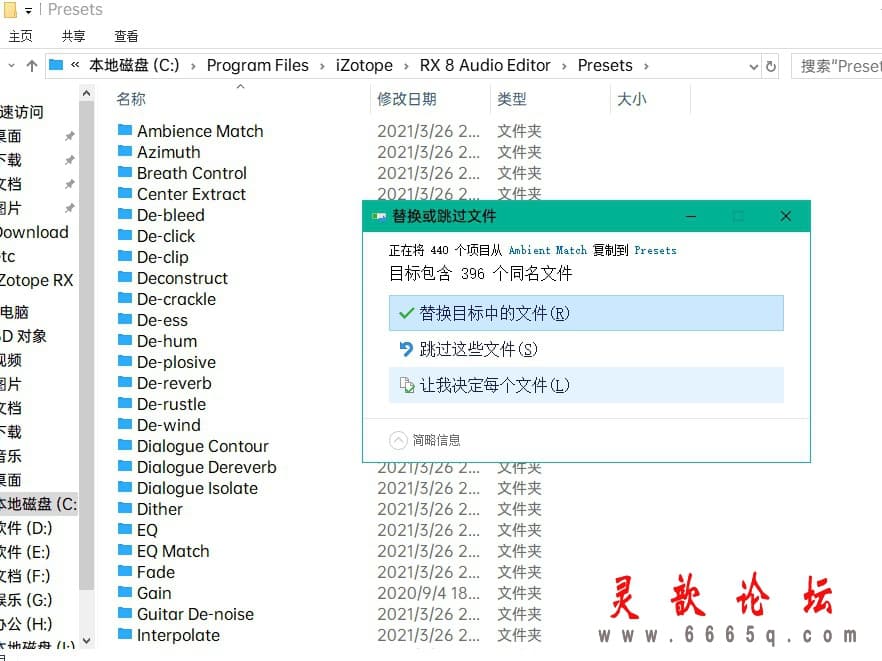Navigate to Program Files in address bar
The height and width of the screenshot is (661, 882).
click(x=258, y=65)
